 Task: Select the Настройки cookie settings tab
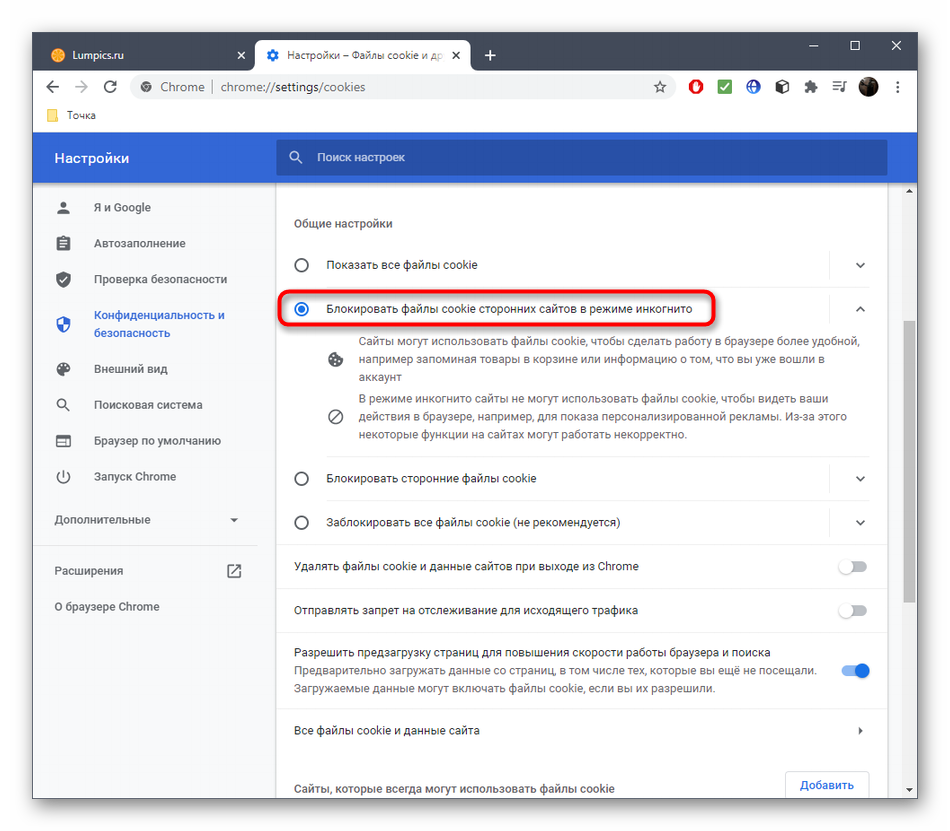pyautogui.click(x=362, y=55)
